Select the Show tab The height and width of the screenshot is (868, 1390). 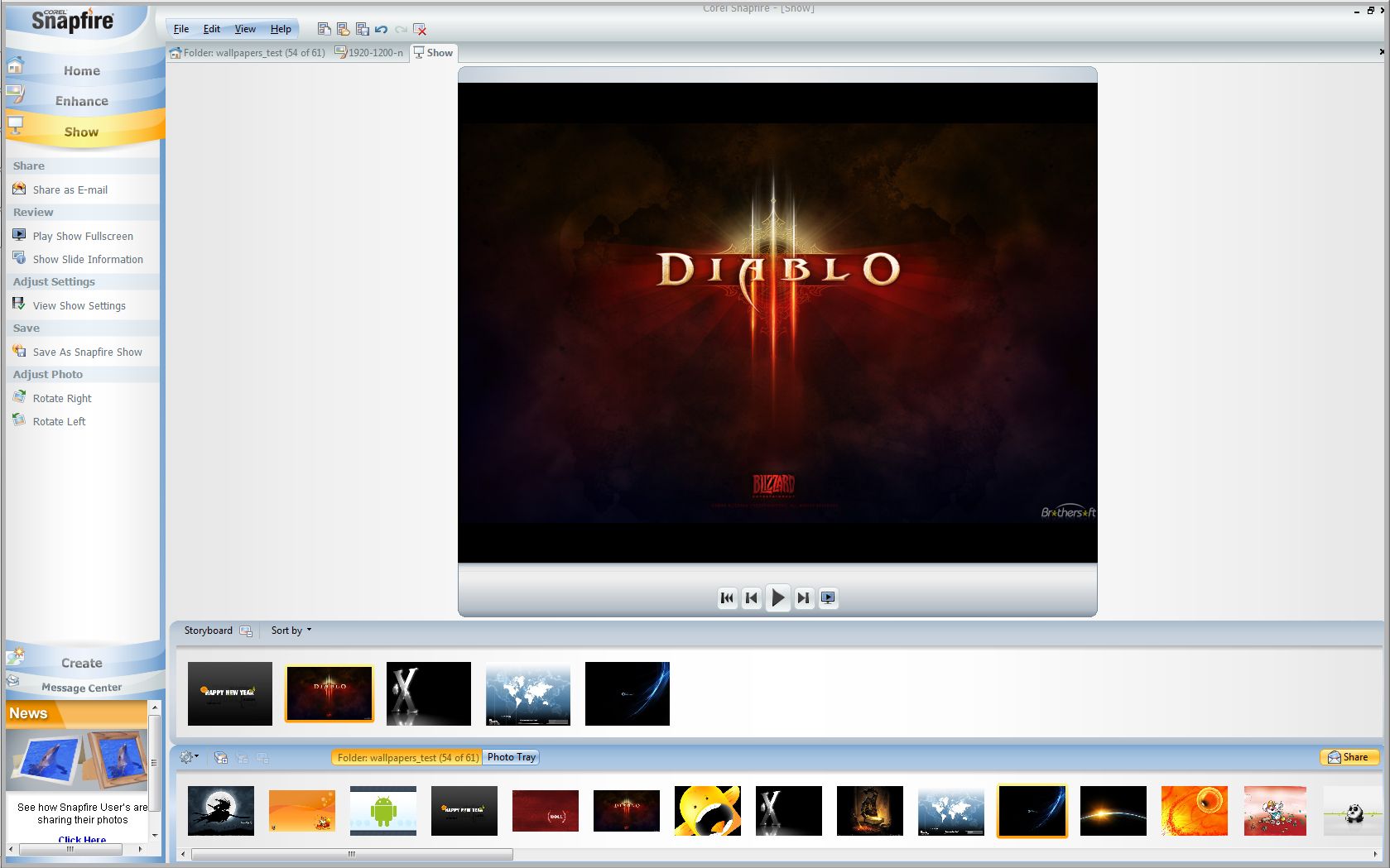(433, 53)
